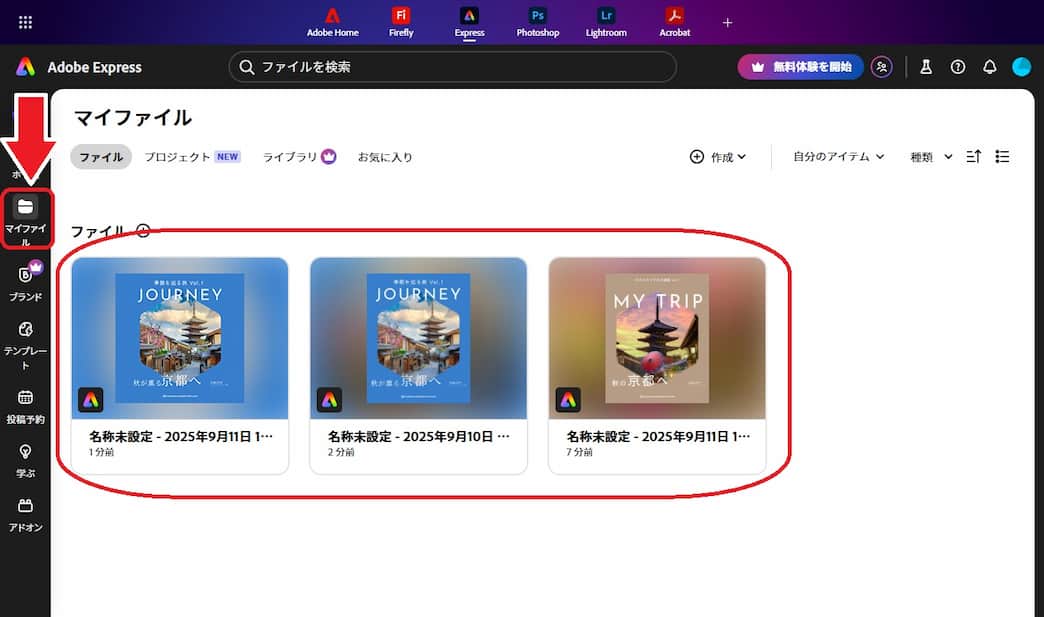Click the 無料体験を開始 button
This screenshot has width=1044, height=617.
click(800, 67)
